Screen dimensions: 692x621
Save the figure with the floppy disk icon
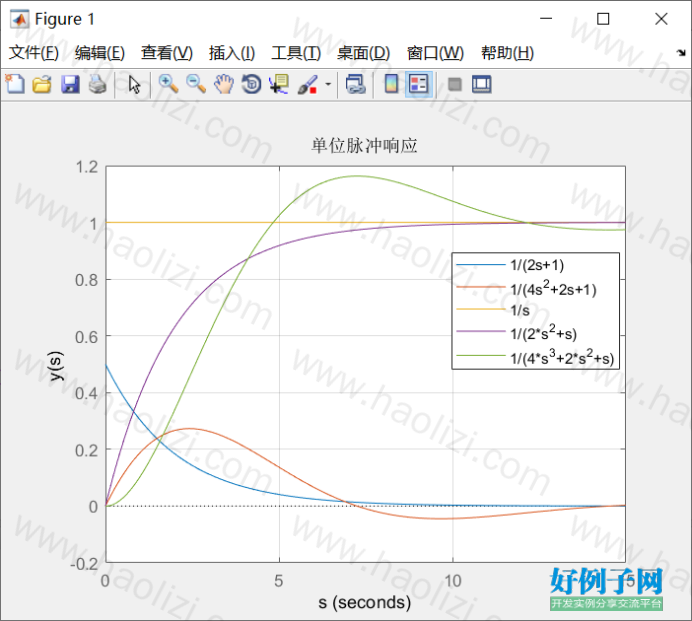click(x=70, y=84)
